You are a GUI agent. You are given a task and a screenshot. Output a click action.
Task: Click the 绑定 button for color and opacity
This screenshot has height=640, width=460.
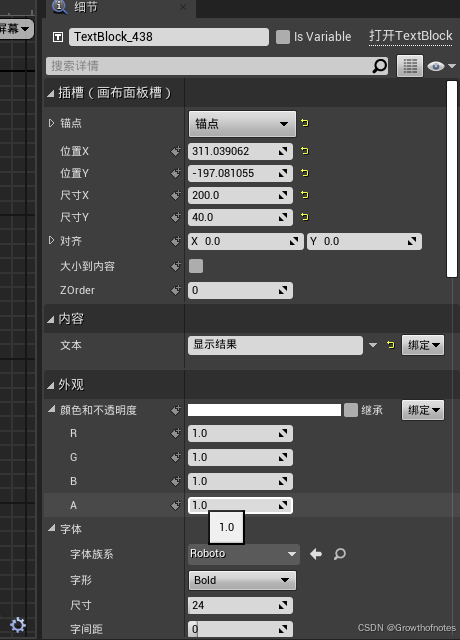(423, 410)
